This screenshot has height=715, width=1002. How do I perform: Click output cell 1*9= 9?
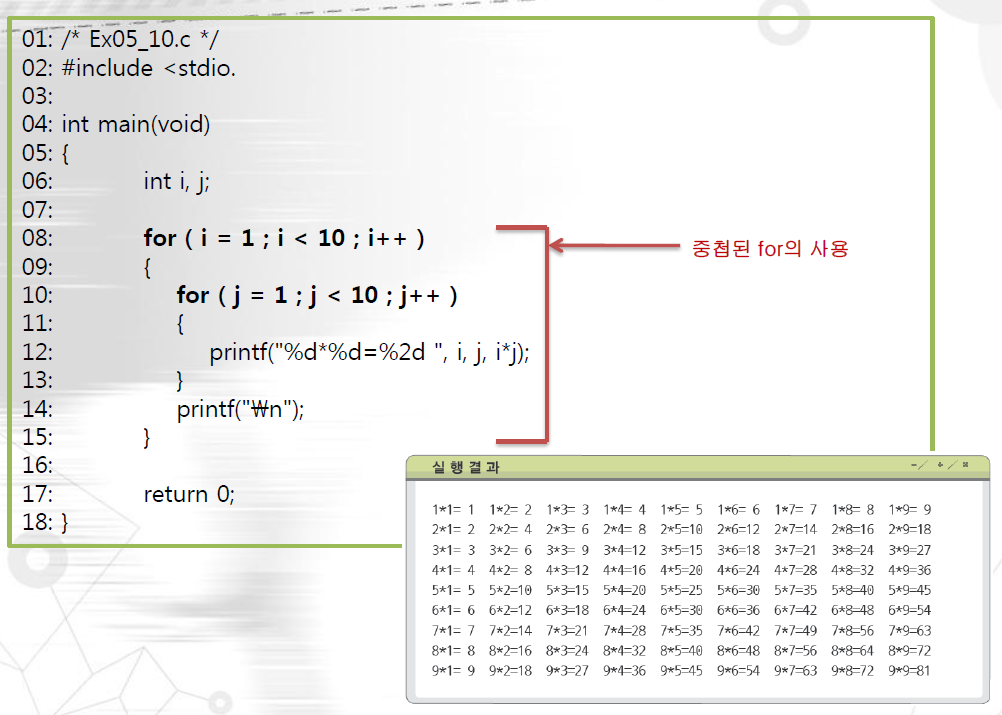tap(910, 510)
